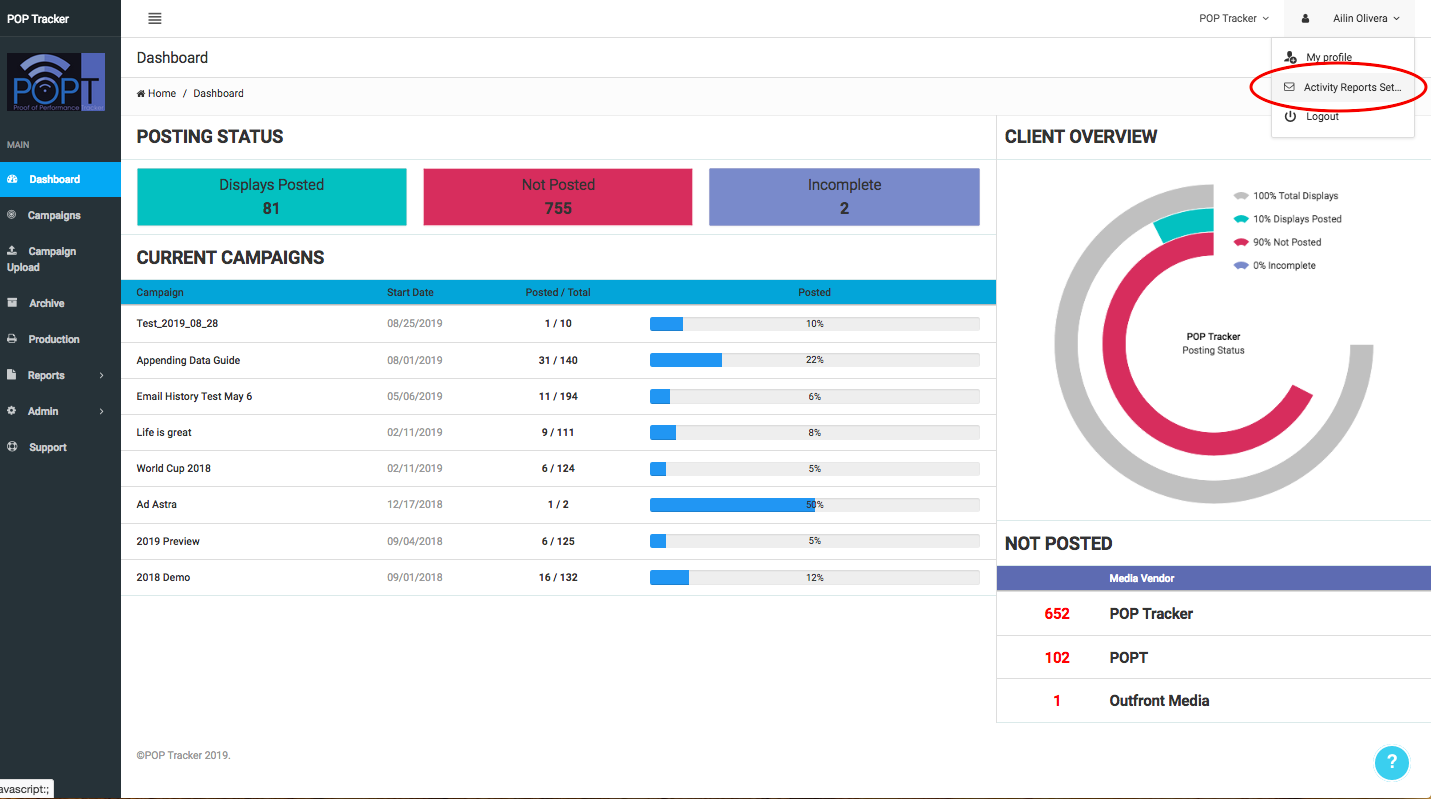The image size is (1431, 799).
Task: Open the Life is great campaign
Action: [164, 432]
